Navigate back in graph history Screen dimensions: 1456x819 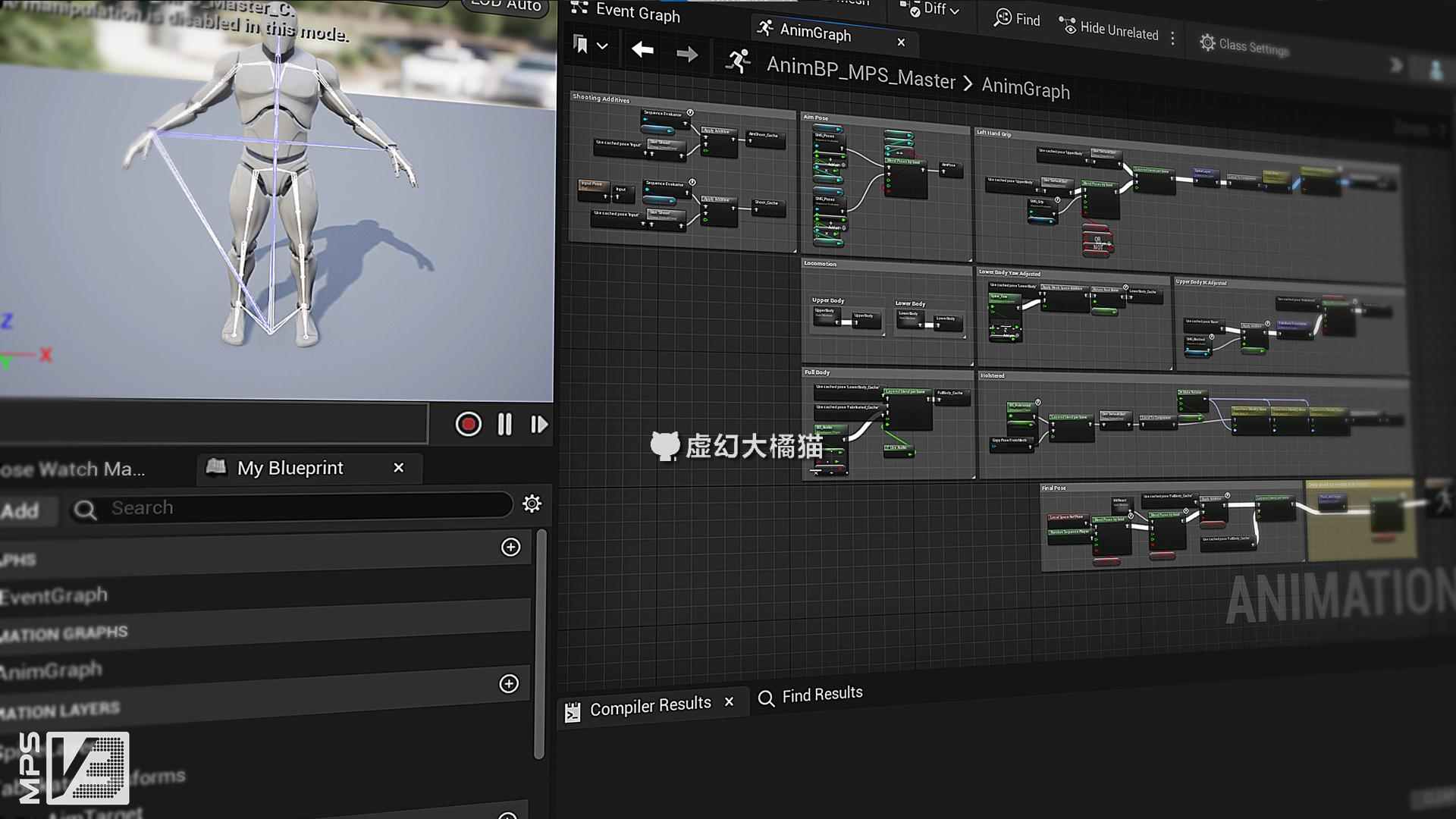click(x=642, y=50)
